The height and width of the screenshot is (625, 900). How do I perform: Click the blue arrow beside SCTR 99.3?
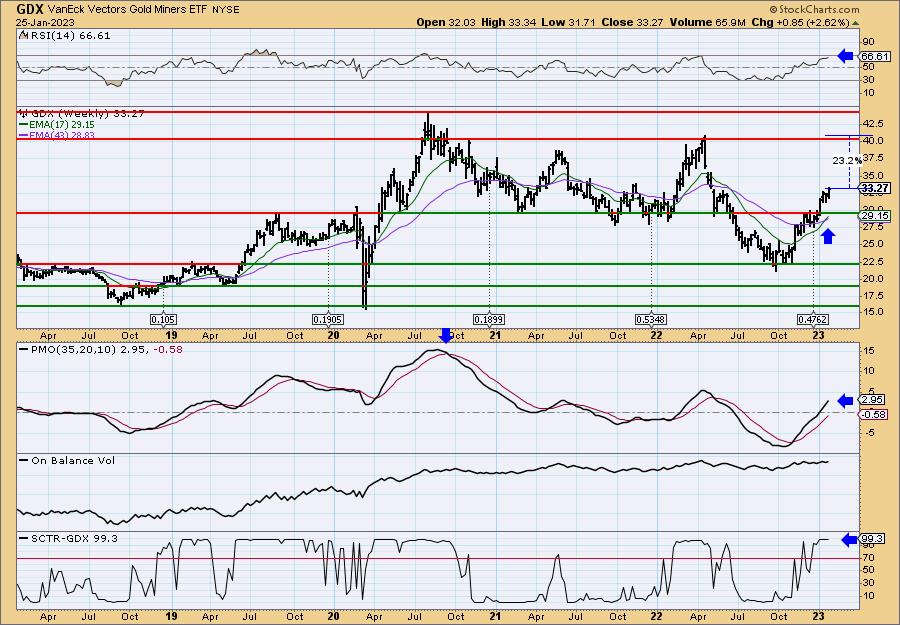(849, 540)
